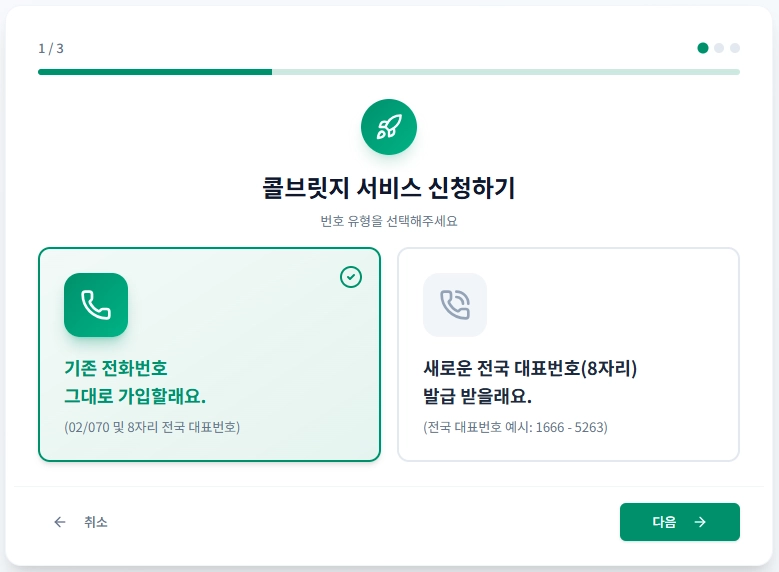779x572 pixels.
Task: Click the third step indicator dot
Action: click(x=735, y=47)
